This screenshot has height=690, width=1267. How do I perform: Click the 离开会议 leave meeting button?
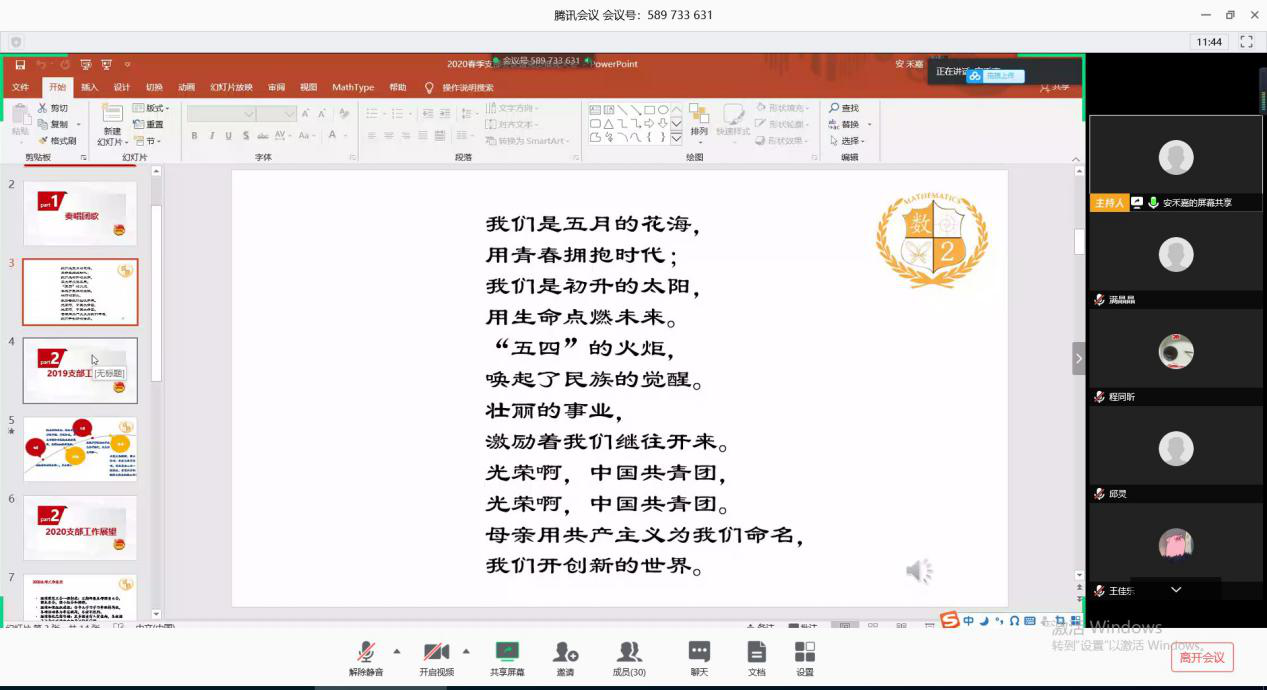[1201, 657]
